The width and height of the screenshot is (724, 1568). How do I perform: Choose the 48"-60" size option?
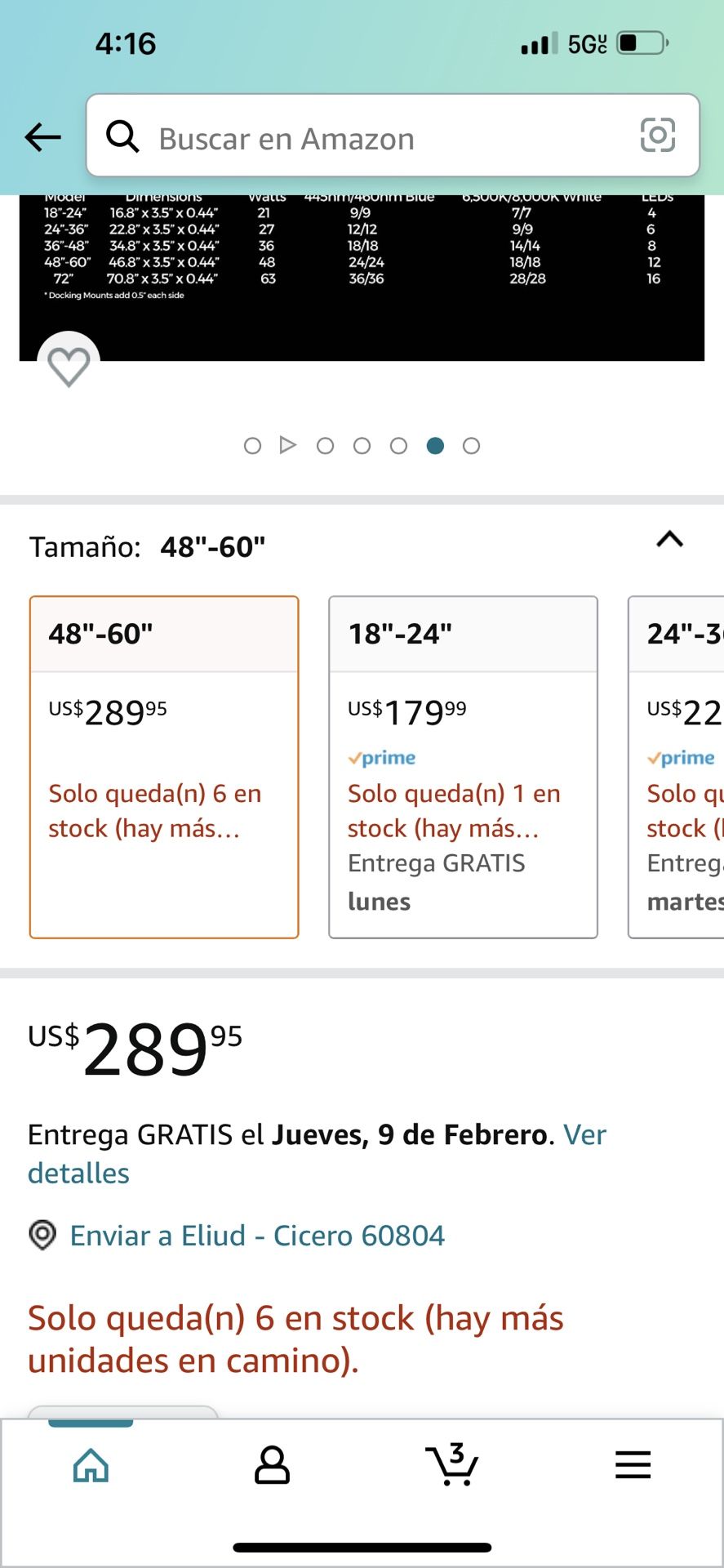point(164,767)
